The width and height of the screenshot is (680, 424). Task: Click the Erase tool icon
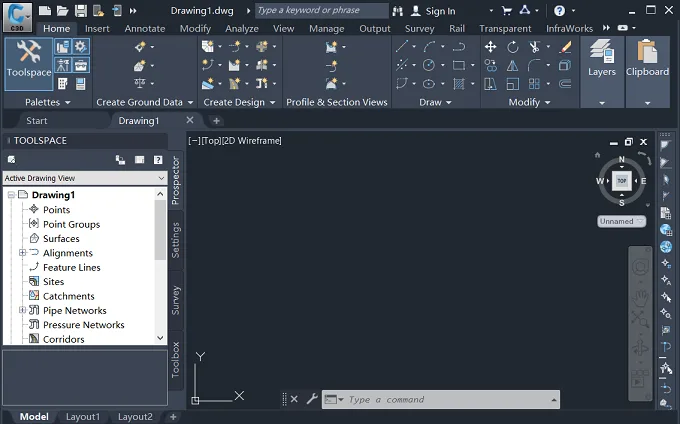565,47
